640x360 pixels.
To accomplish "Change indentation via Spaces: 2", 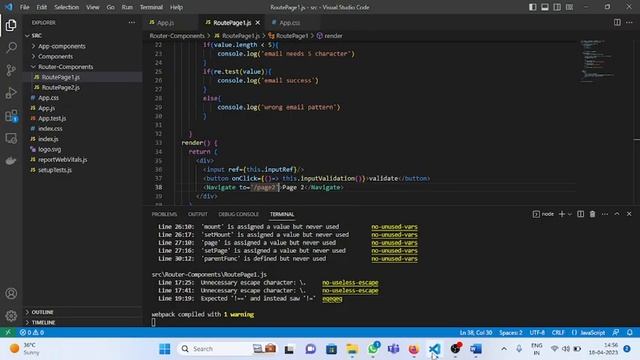I will pyautogui.click(x=510, y=332).
